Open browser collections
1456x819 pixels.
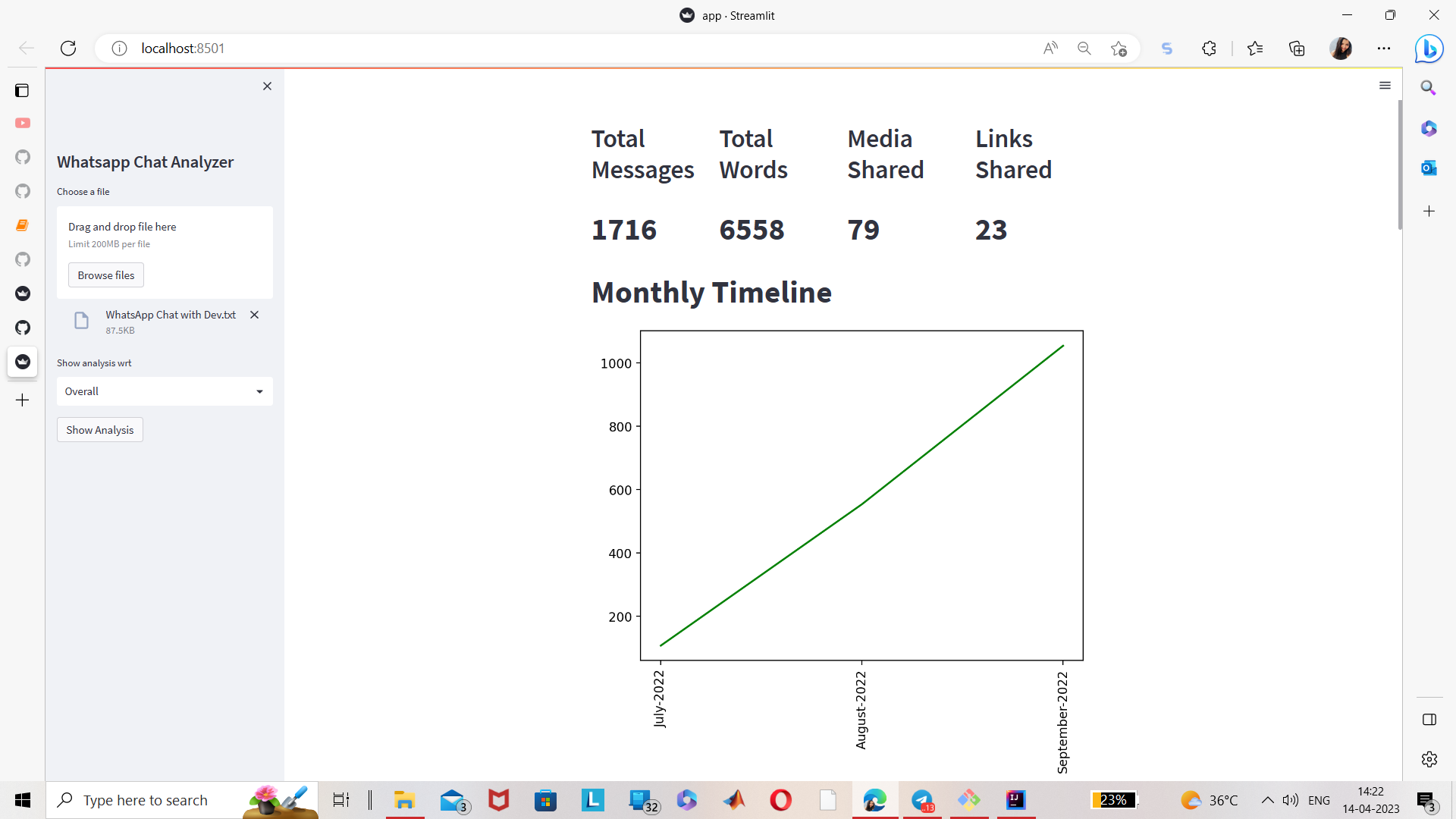click(1297, 49)
